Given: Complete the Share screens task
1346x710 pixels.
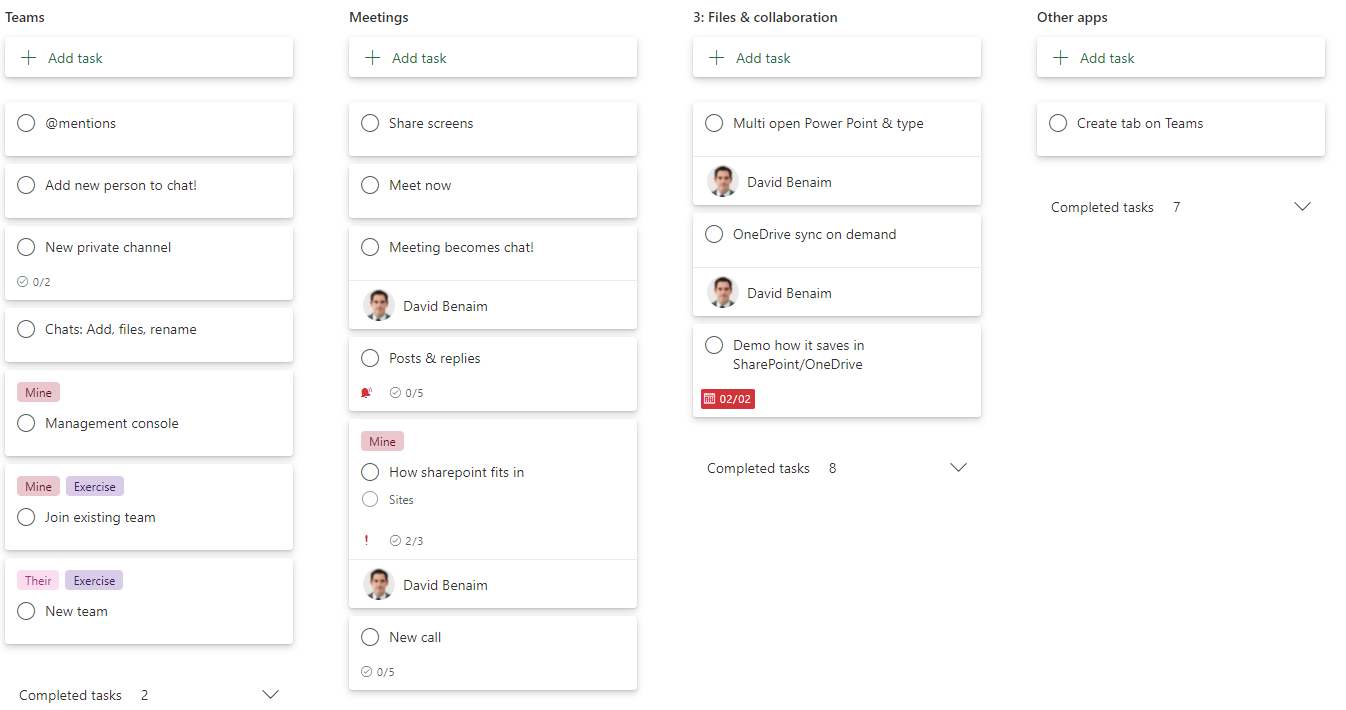Looking at the screenshot, I should pyautogui.click(x=371, y=124).
